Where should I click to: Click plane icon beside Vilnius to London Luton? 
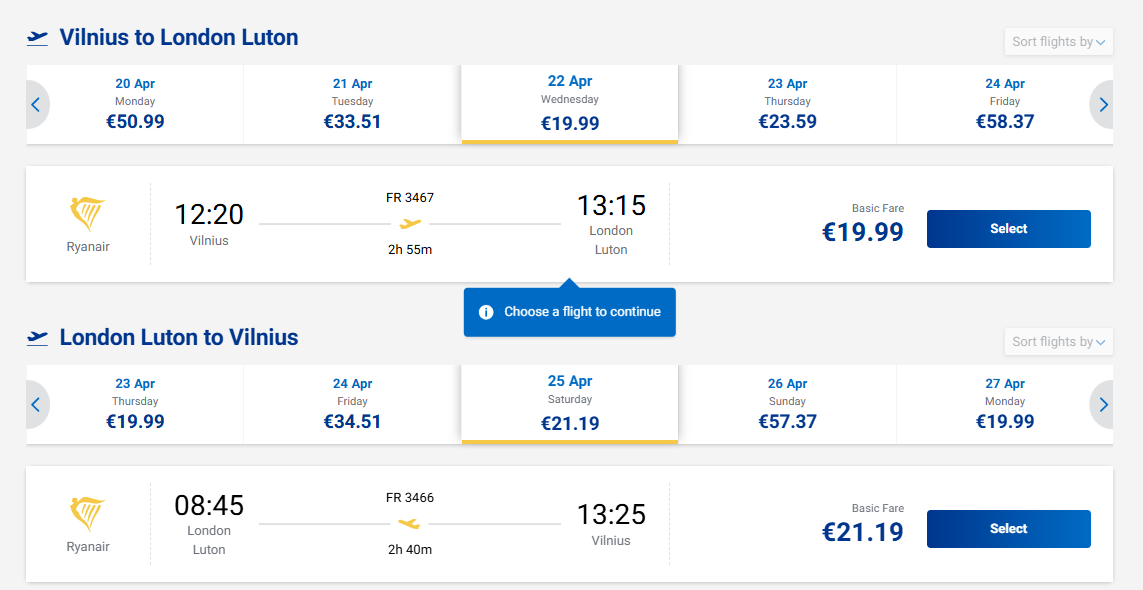(38, 38)
